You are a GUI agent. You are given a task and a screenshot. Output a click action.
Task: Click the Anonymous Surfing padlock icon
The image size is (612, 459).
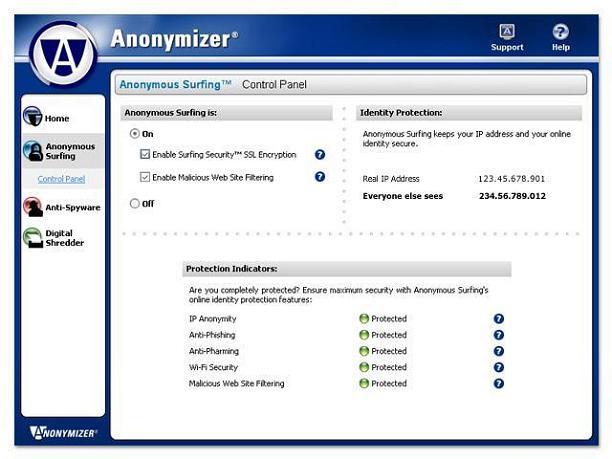click(33, 151)
